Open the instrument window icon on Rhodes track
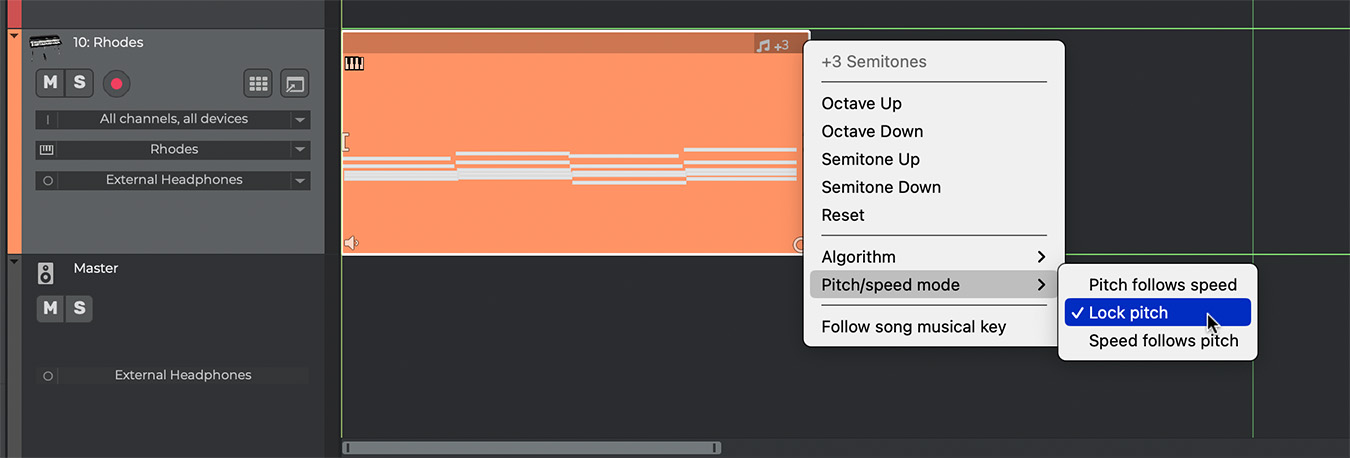This screenshot has height=458, width=1350. [295, 84]
